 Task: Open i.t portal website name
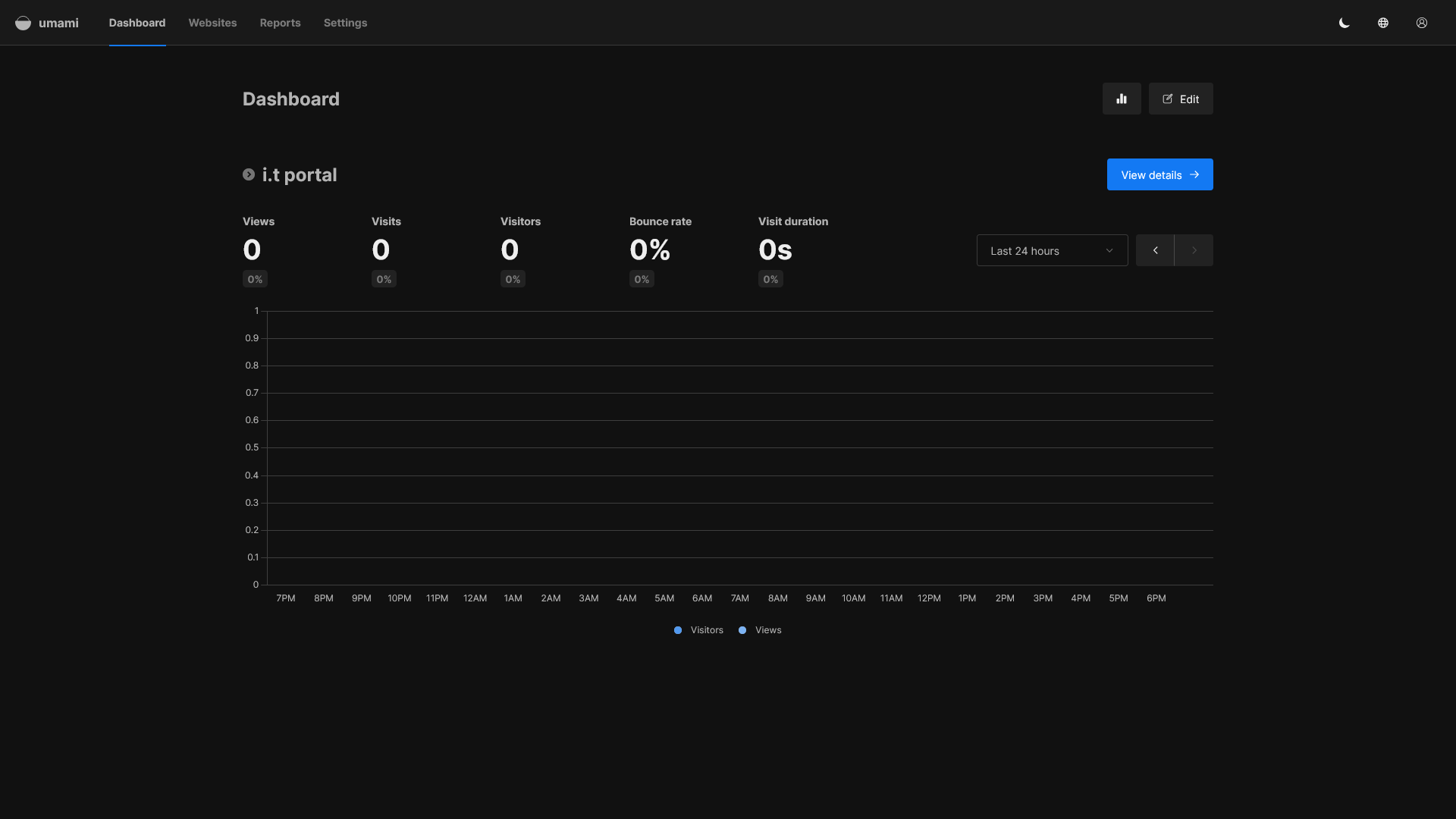[300, 175]
